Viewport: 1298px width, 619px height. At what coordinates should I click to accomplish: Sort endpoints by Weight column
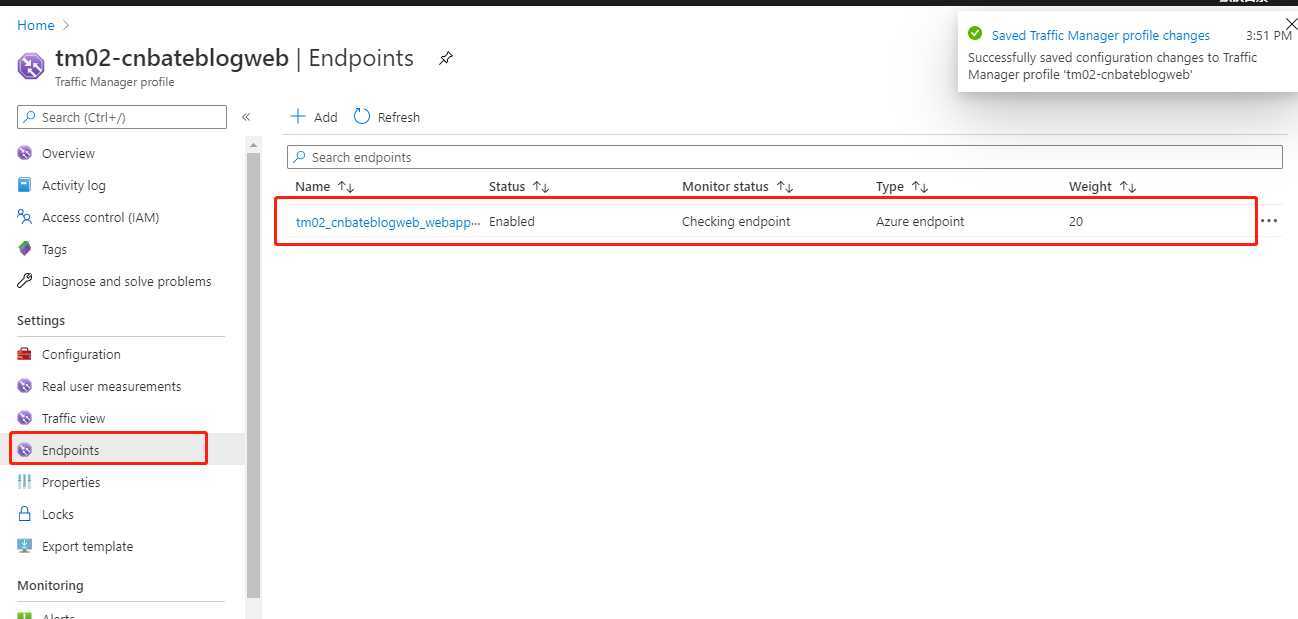tap(1103, 186)
